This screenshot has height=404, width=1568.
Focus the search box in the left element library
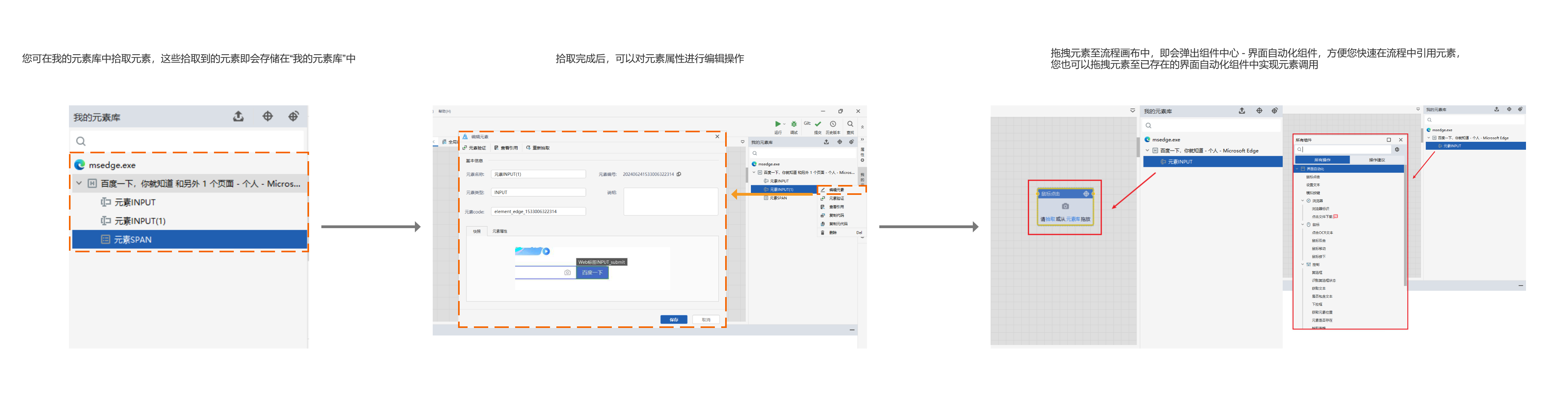click(x=187, y=141)
